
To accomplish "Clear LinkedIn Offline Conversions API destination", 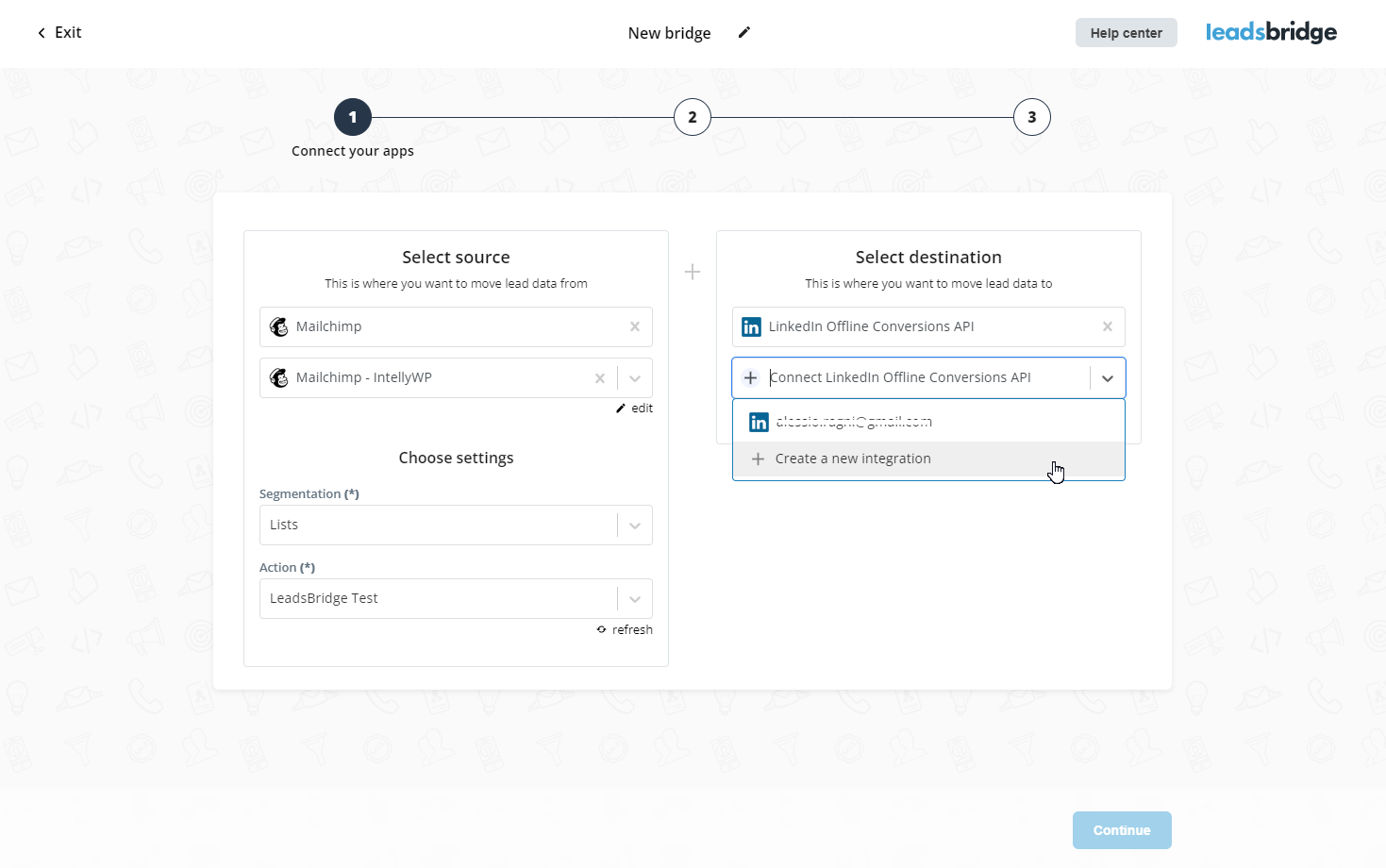I will point(1108,326).
